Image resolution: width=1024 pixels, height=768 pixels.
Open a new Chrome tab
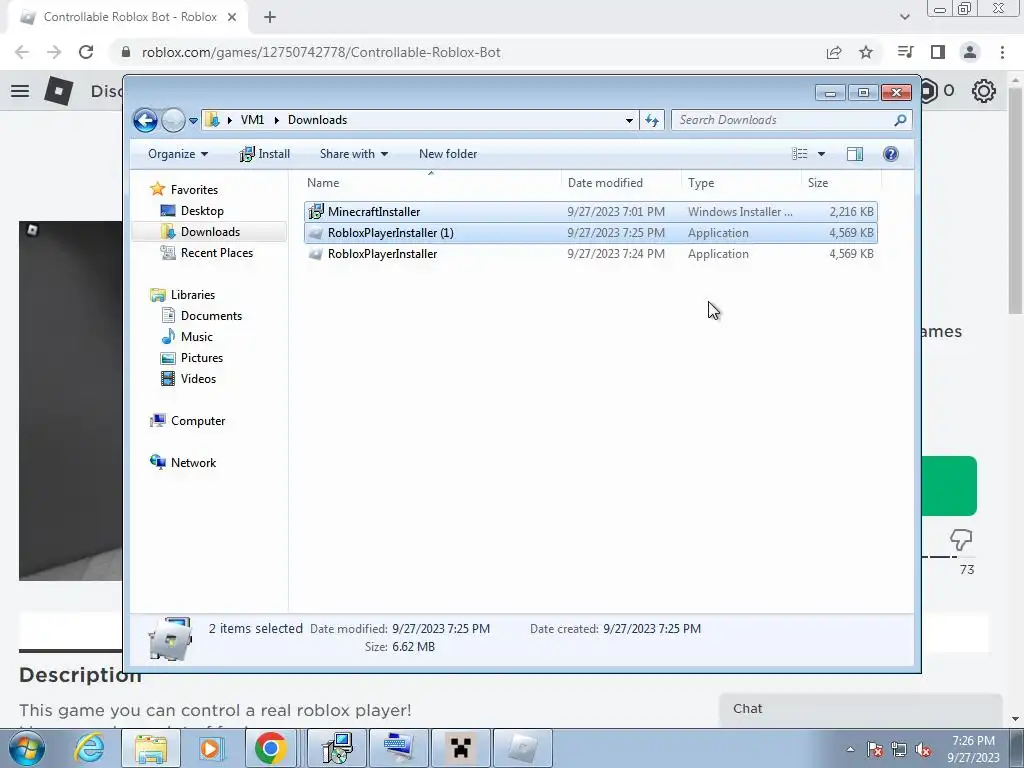pos(270,18)
